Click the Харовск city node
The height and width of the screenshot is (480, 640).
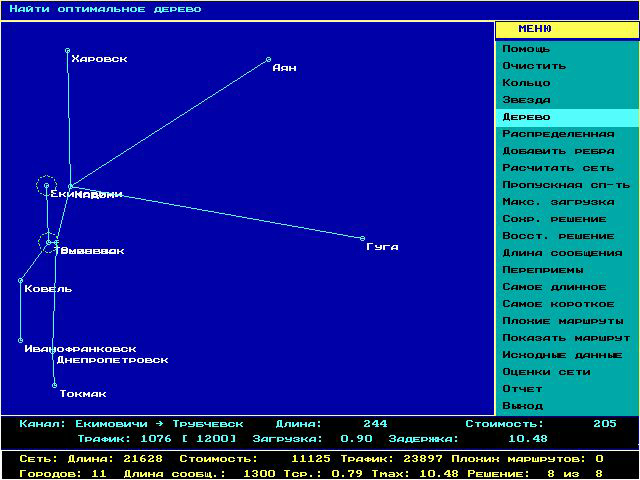(x=68, y=51)
